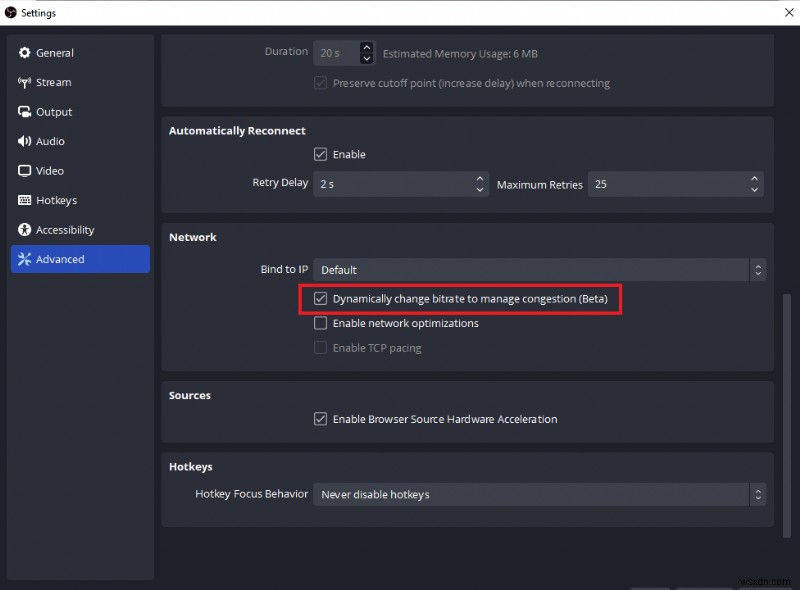This screenshot has width=800, height=590.
Task: Decrease the Maximum Retries value
Action: (754, 190)
